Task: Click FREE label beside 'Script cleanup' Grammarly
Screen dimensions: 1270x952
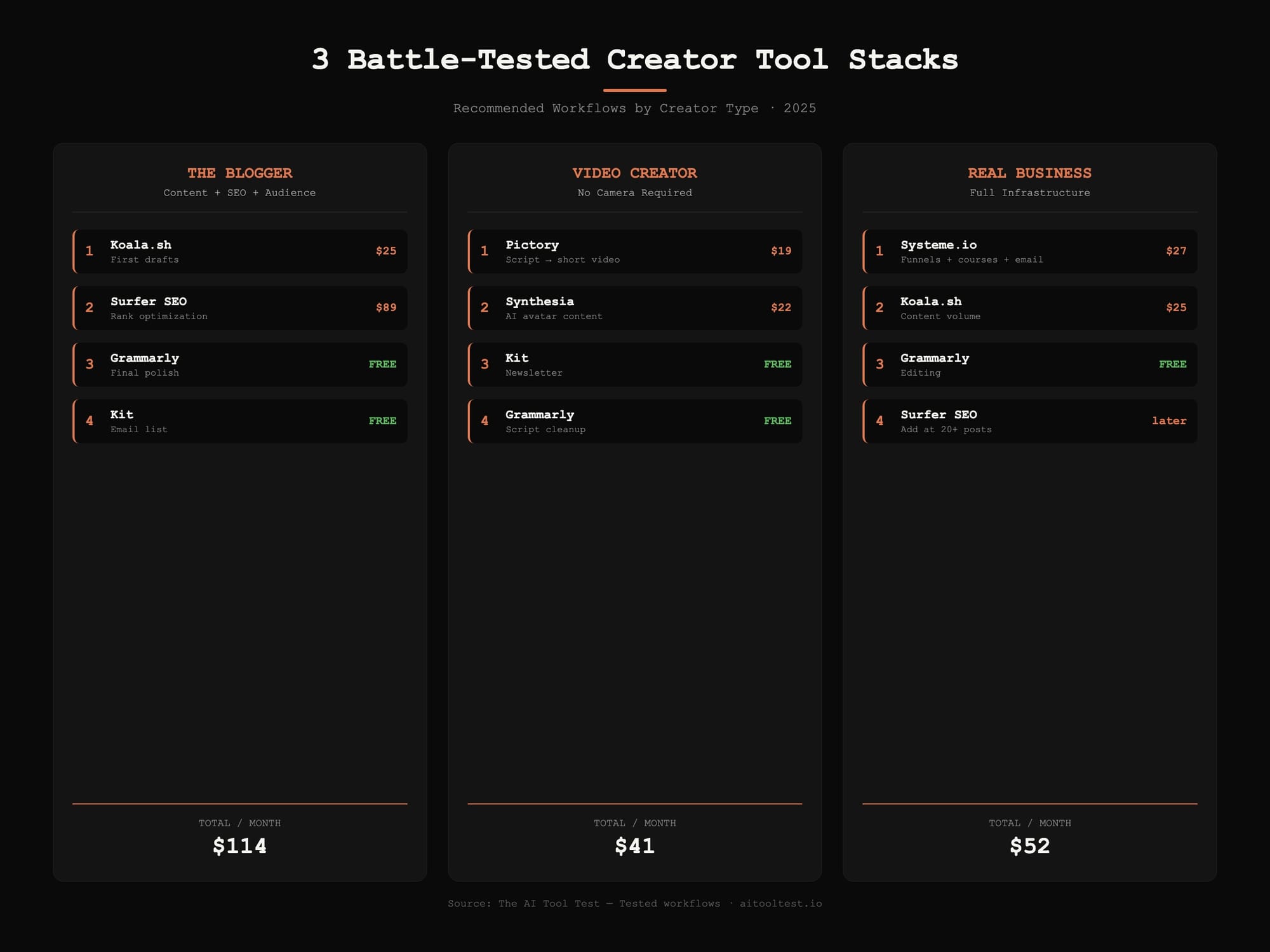Action: (x=777, y=421)
